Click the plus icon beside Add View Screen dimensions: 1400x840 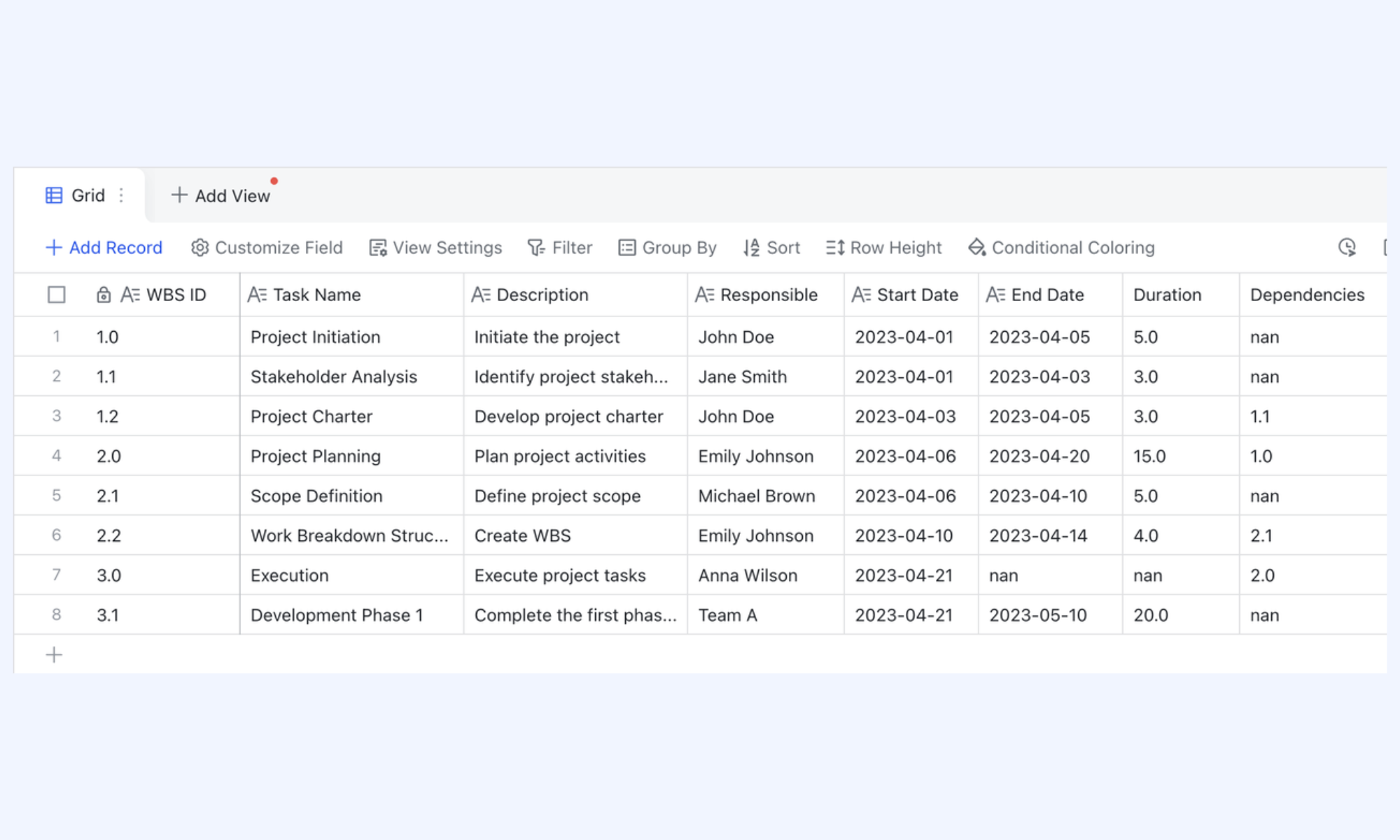(179, 195)
